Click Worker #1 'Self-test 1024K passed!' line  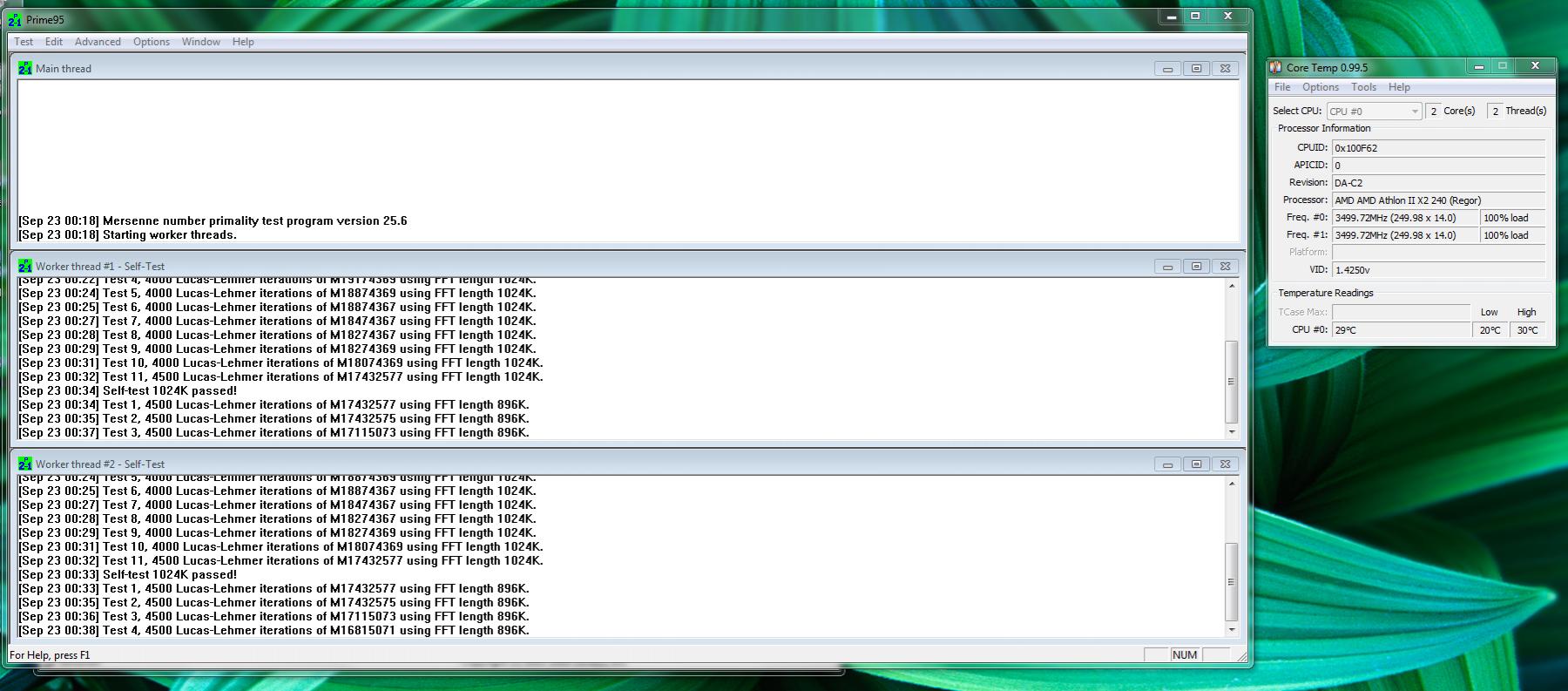tap(127, 391)
